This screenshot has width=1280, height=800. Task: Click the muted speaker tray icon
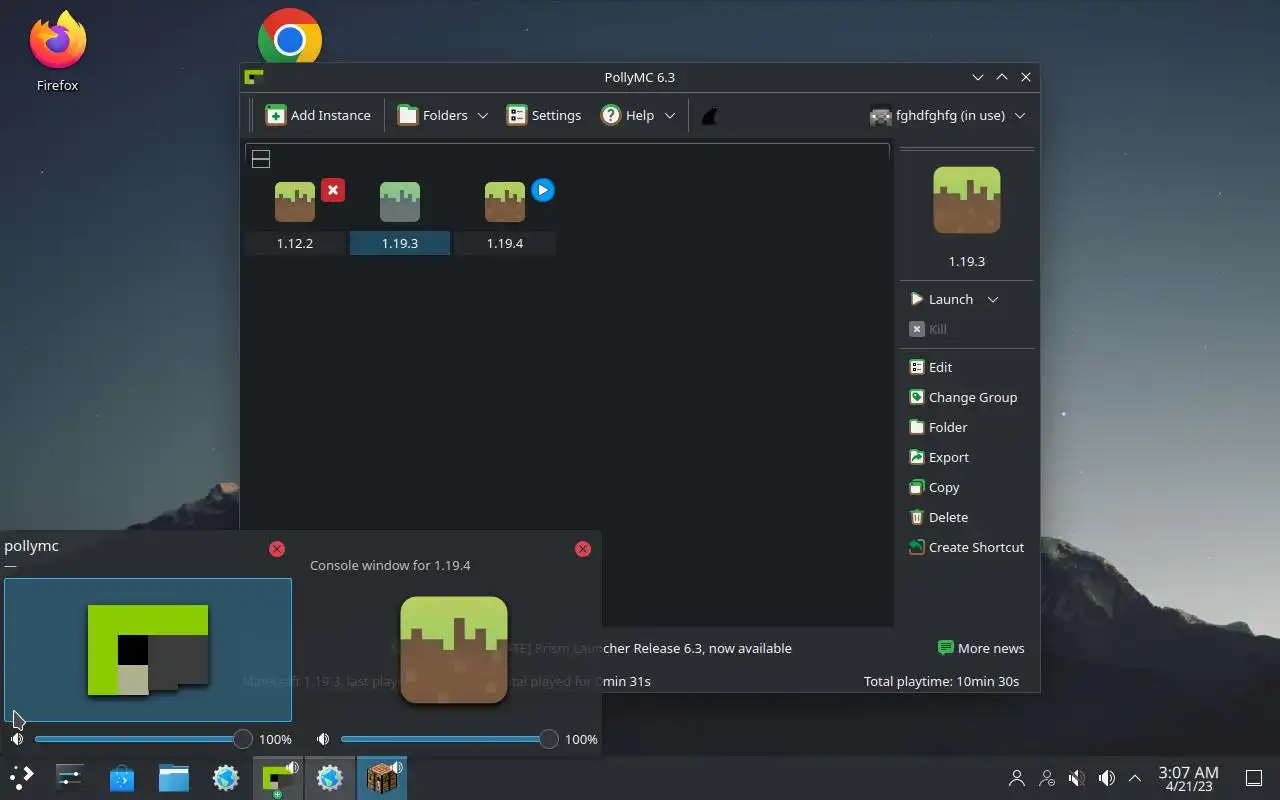click(x=1077, y=778)
